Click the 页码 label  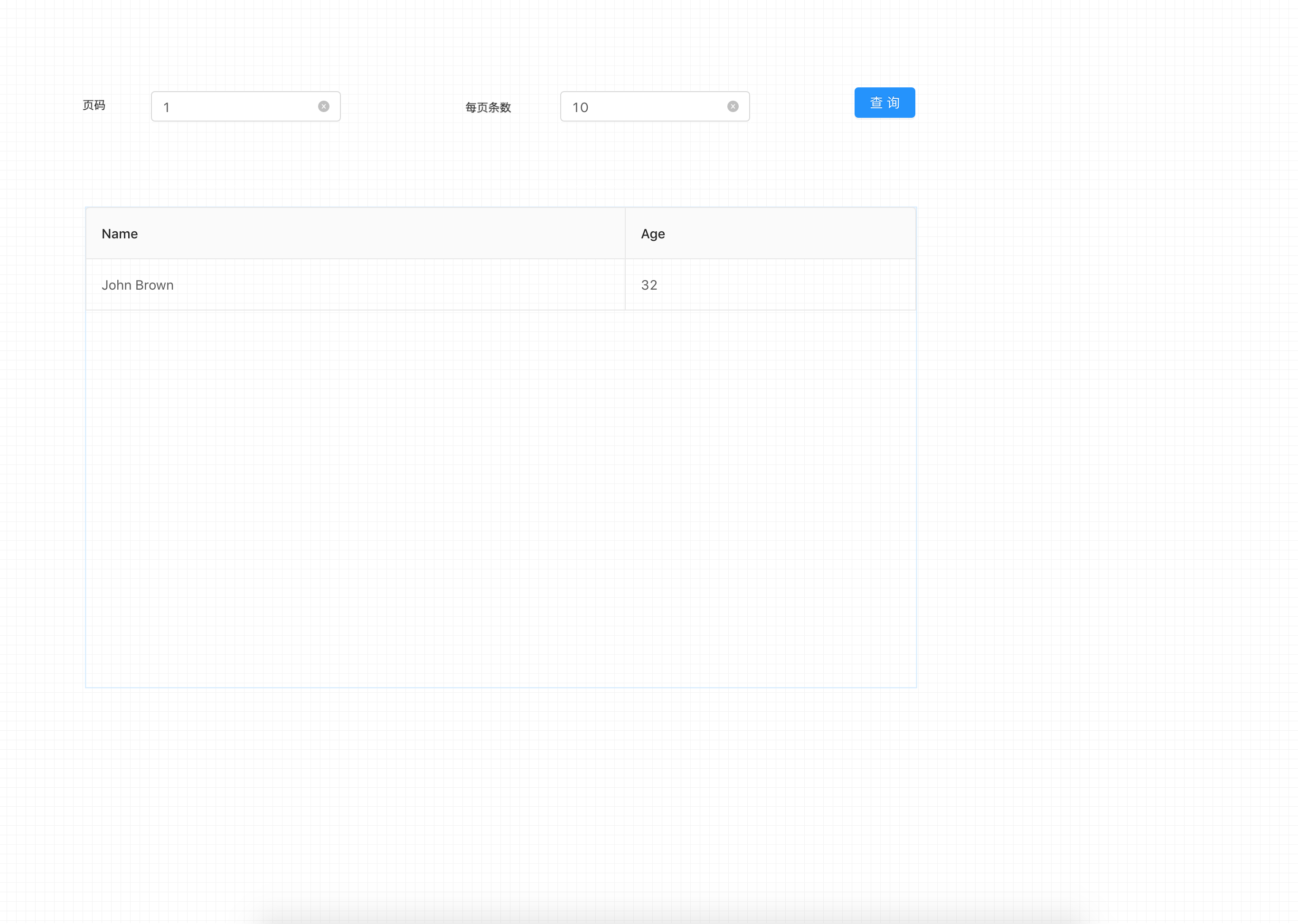tap(94, 105)
